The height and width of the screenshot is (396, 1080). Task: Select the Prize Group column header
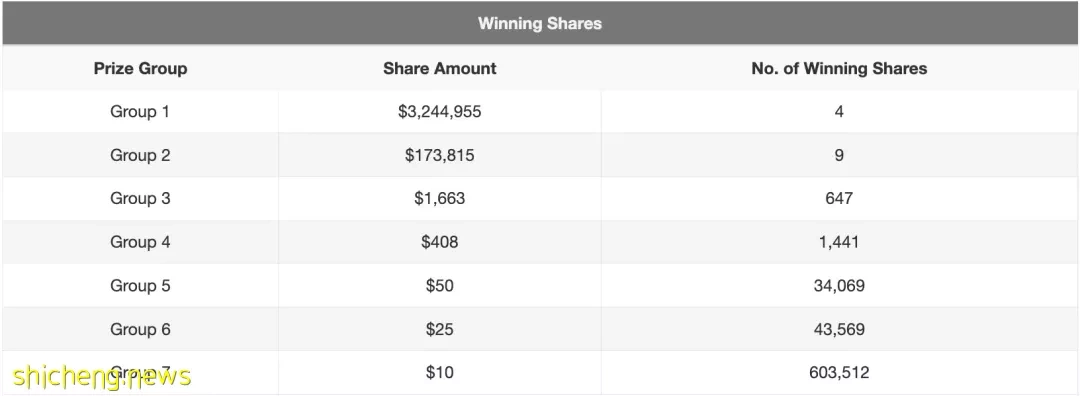141,68
